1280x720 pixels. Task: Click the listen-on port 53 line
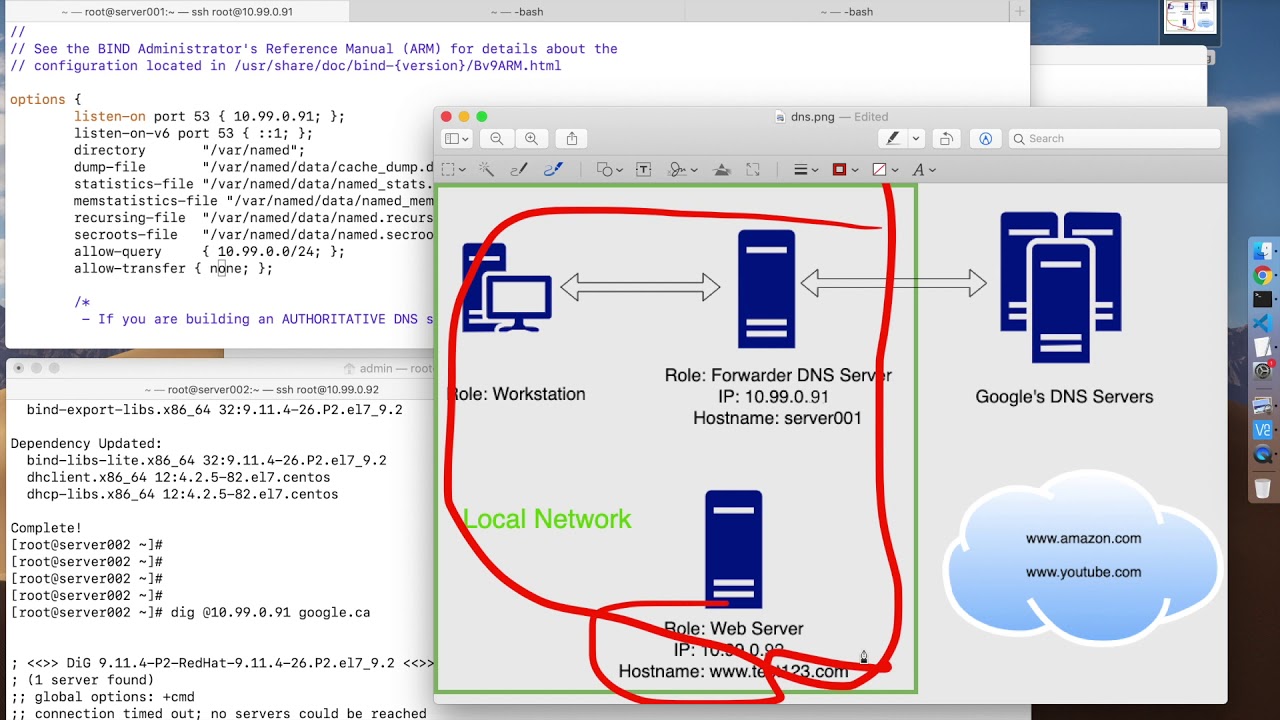click(x=209, y=116)
